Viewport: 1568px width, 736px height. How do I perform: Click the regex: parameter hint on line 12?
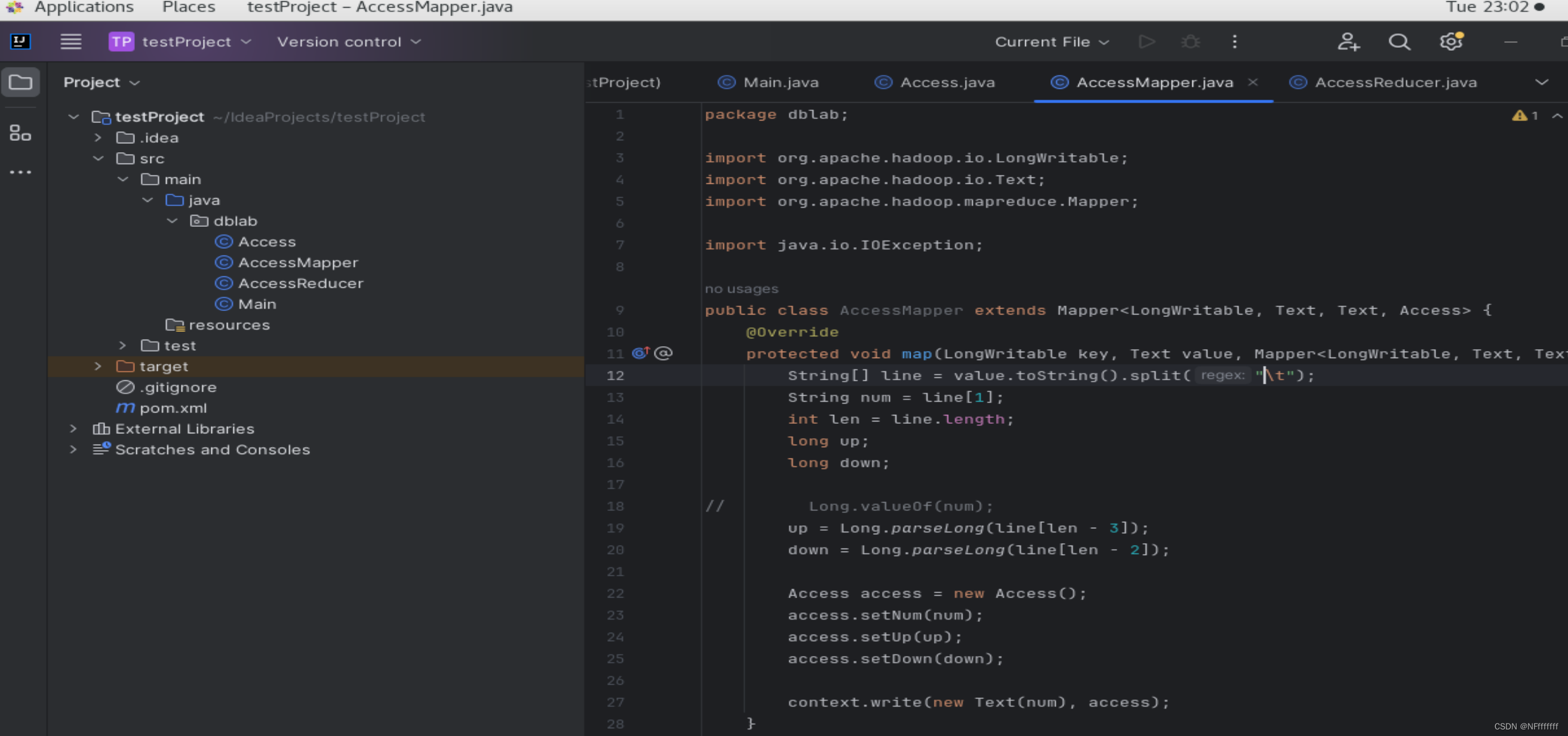click(1223, 375)
